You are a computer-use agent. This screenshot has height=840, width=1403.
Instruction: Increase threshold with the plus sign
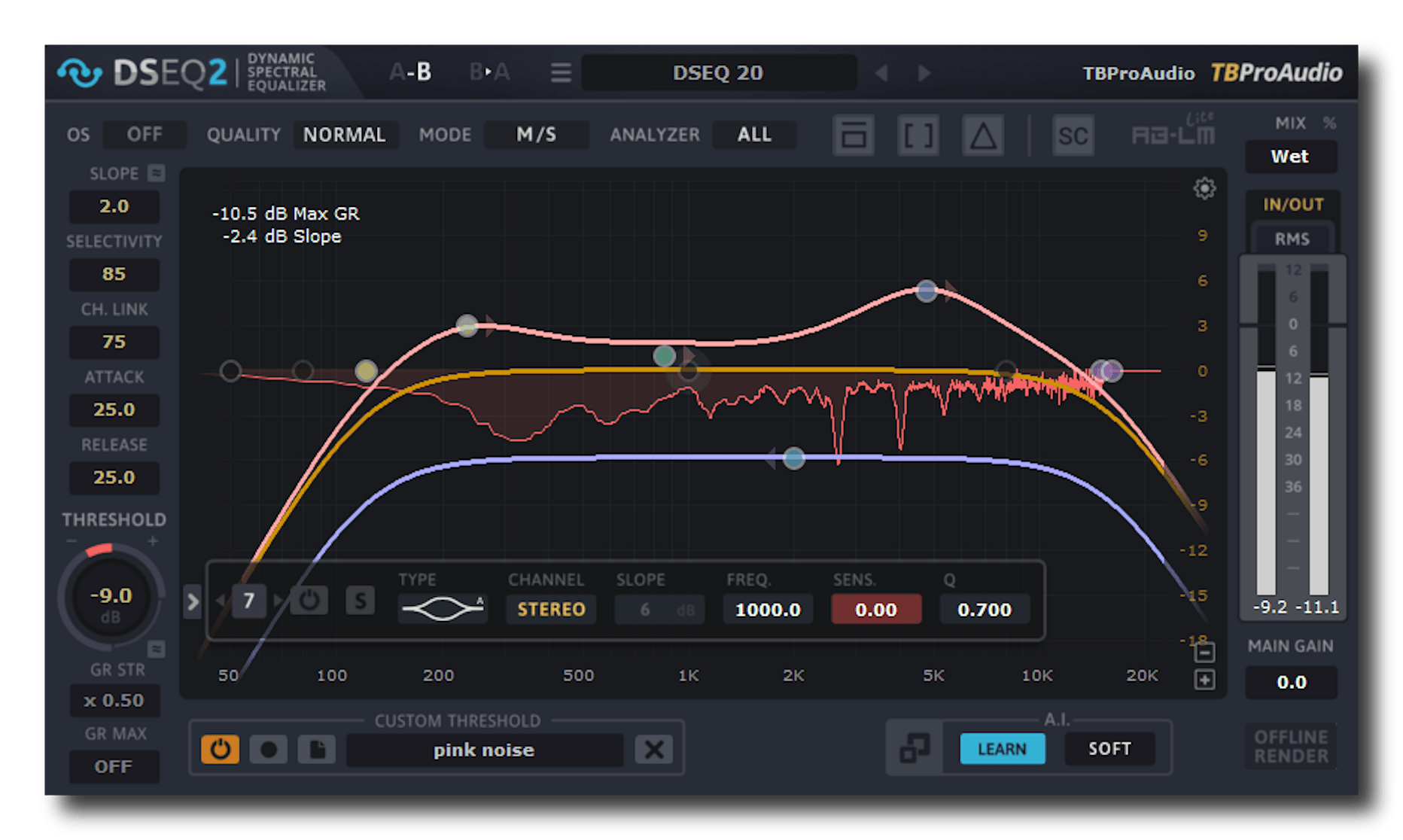(153, 541)
